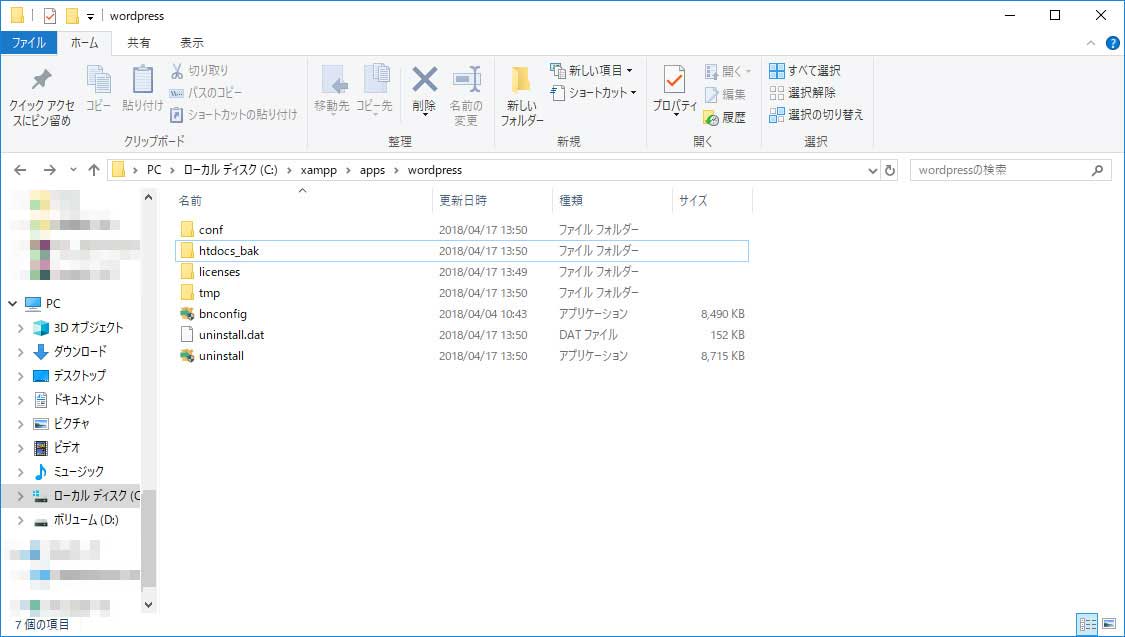Click the Help question mark icon
This screenshot has width=1125, height=637.
(x=1112, y=43)
